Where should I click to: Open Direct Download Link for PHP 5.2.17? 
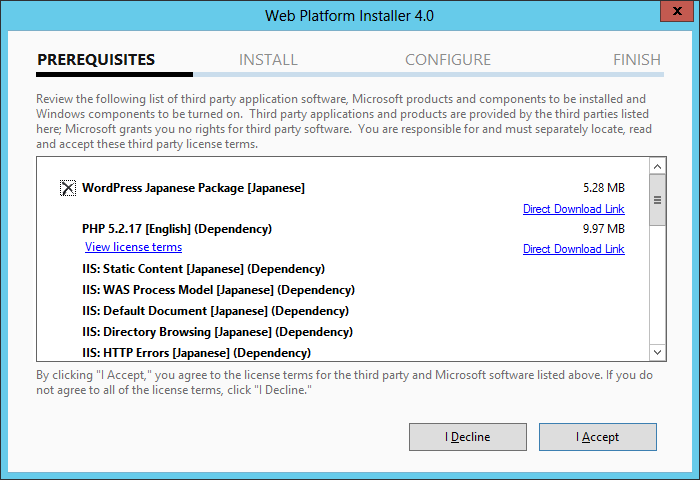[573, 249]
